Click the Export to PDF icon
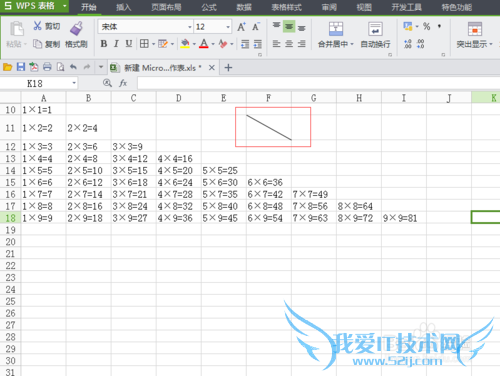 [34, 67]
